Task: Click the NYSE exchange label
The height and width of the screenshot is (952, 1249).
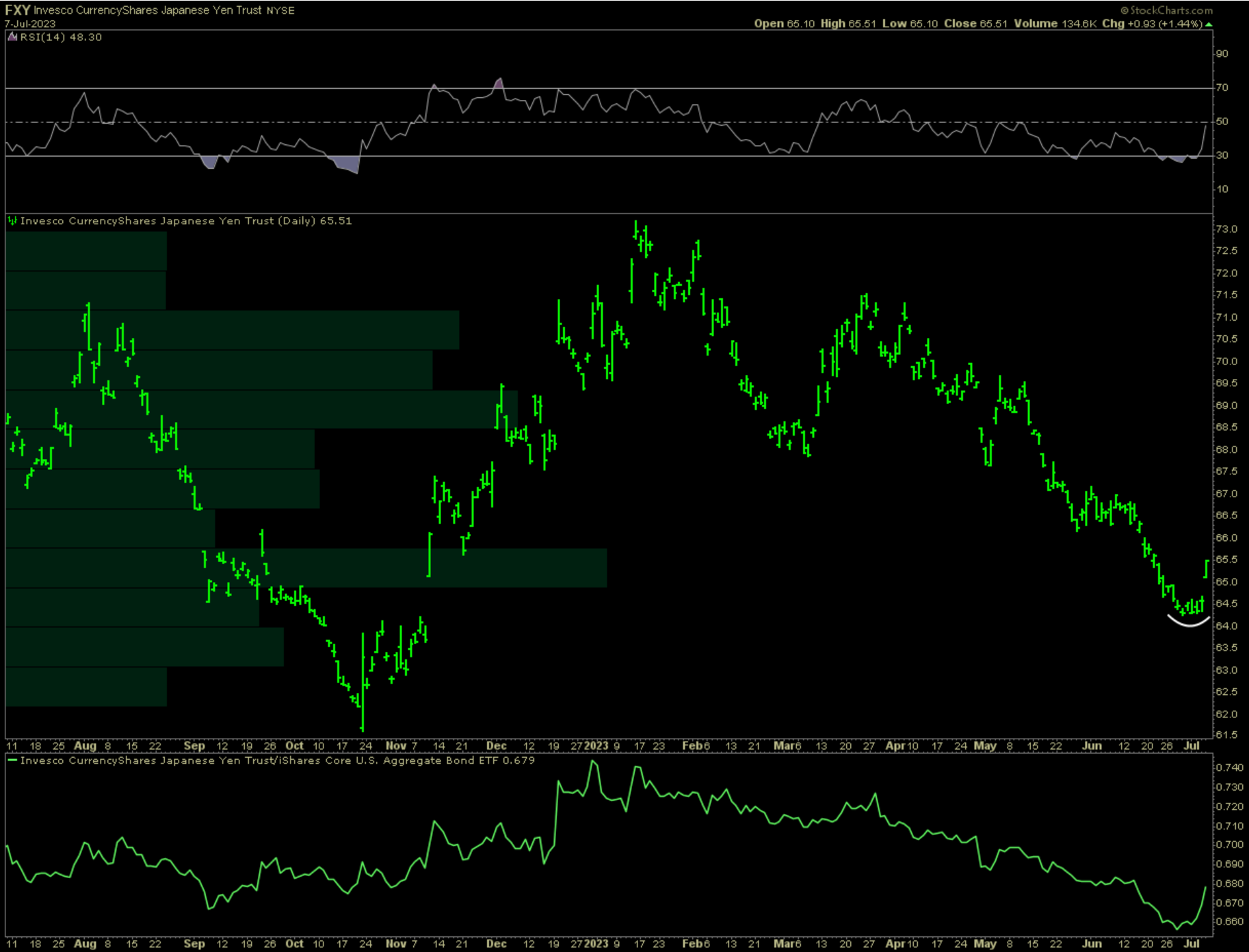Action: 280,11
